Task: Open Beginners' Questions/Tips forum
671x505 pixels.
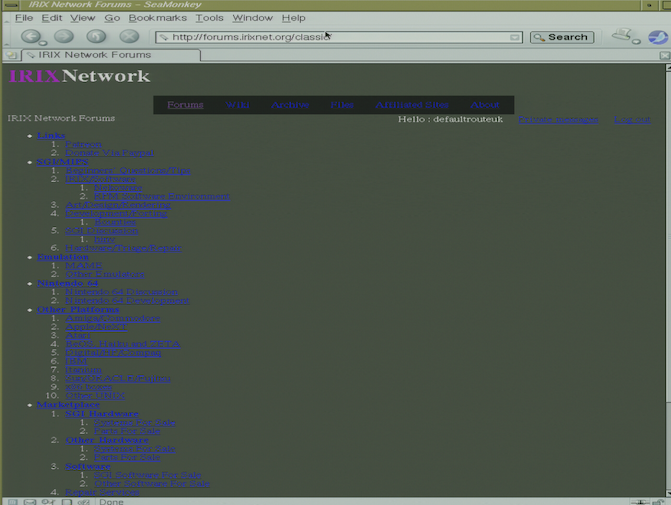Action: click(128, 170)
